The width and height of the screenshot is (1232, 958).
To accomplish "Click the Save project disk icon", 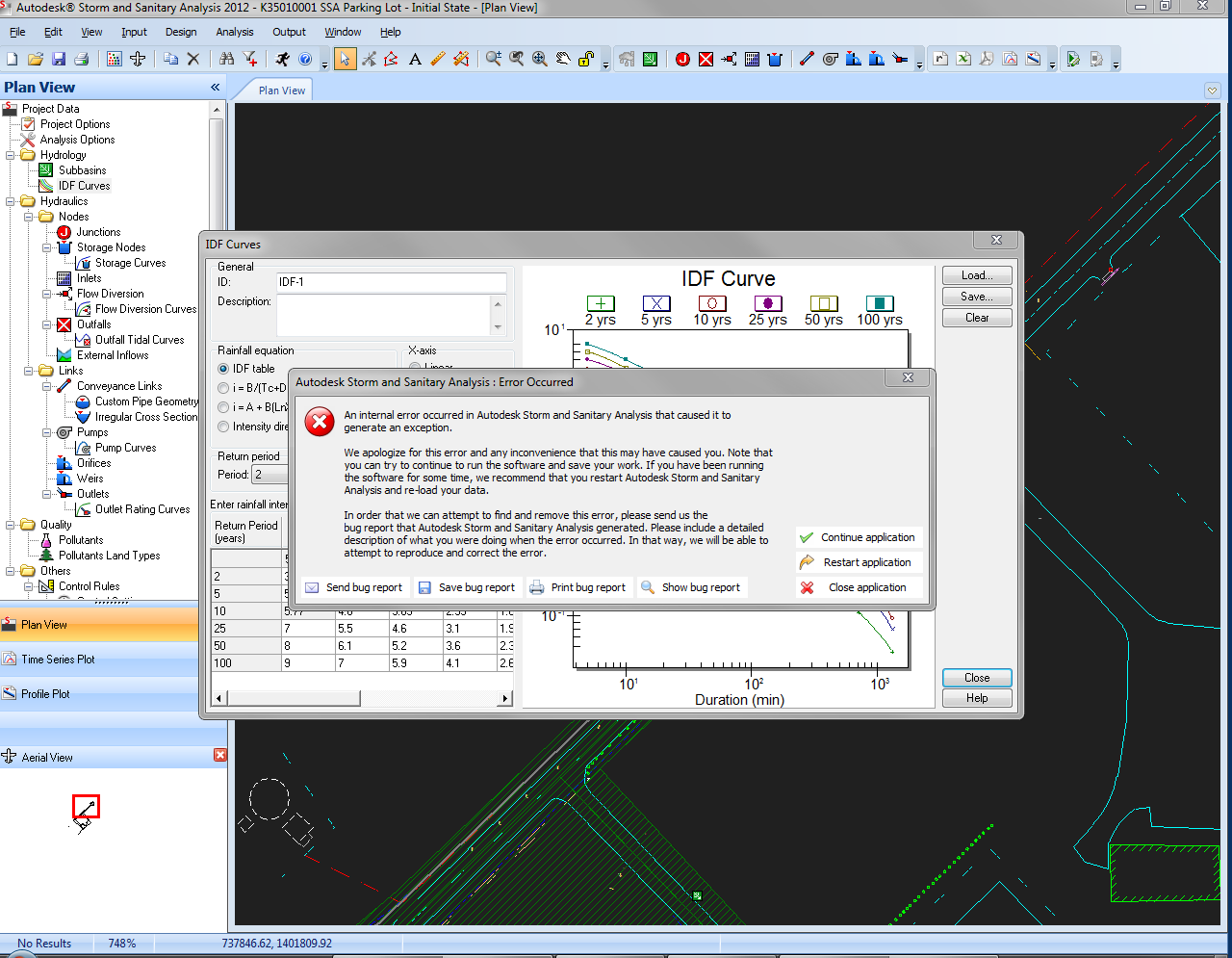I will click(x=59, y=59).
